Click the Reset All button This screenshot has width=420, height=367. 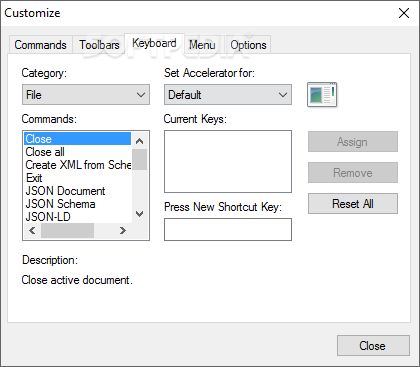[x=353, y=203]
